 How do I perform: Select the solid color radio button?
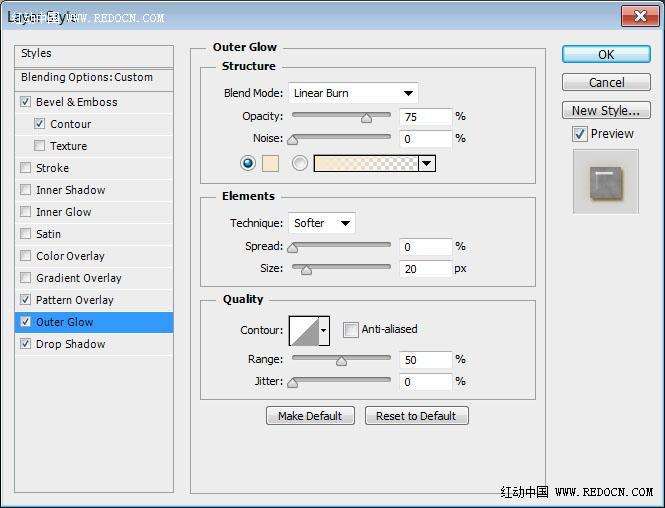pyautogui.click(x=247, y=163)
